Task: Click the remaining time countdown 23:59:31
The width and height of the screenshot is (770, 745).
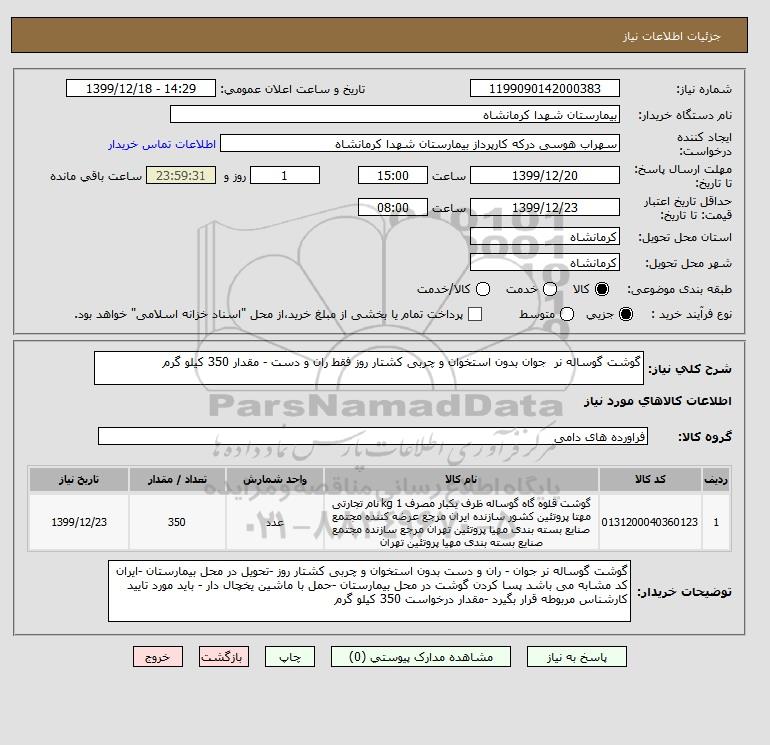Action: pos(181,175)
